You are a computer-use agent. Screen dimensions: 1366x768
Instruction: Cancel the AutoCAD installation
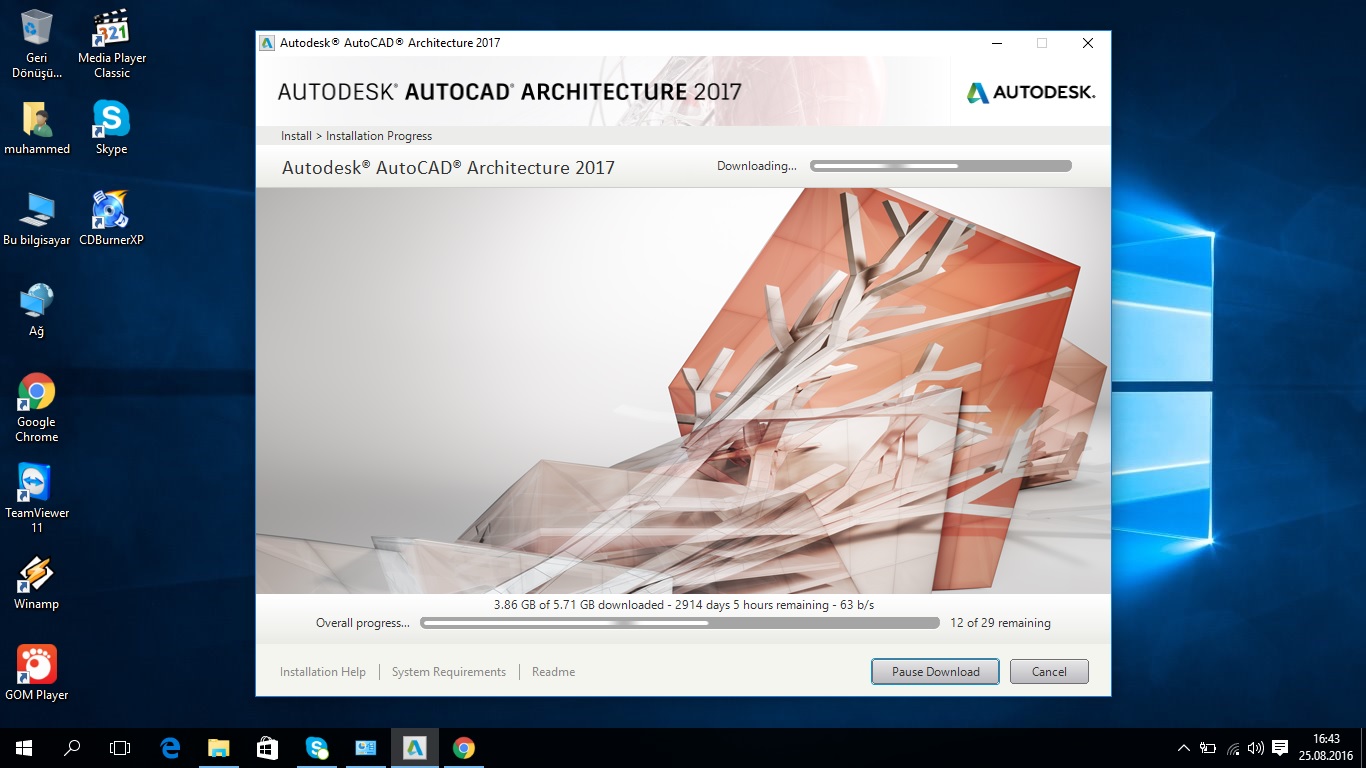point(1049,672)
